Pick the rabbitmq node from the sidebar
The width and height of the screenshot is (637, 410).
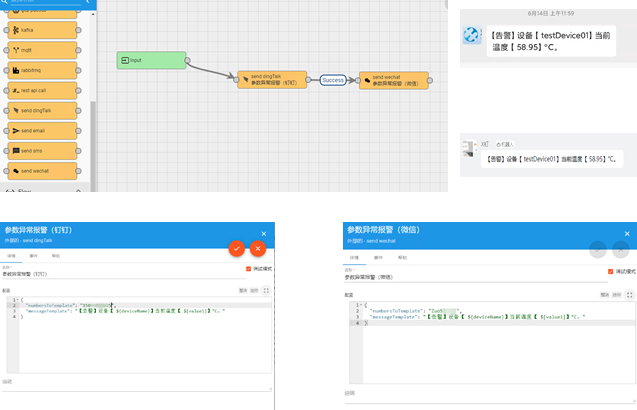tap(43, 70)
